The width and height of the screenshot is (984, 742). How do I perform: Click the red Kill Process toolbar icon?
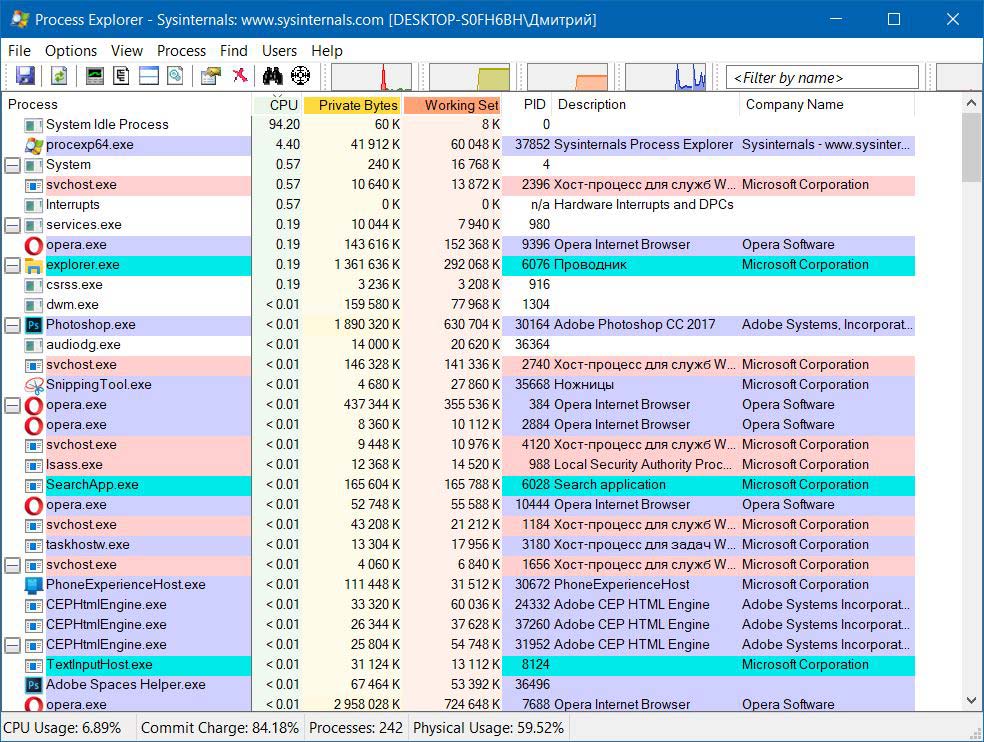240,76
